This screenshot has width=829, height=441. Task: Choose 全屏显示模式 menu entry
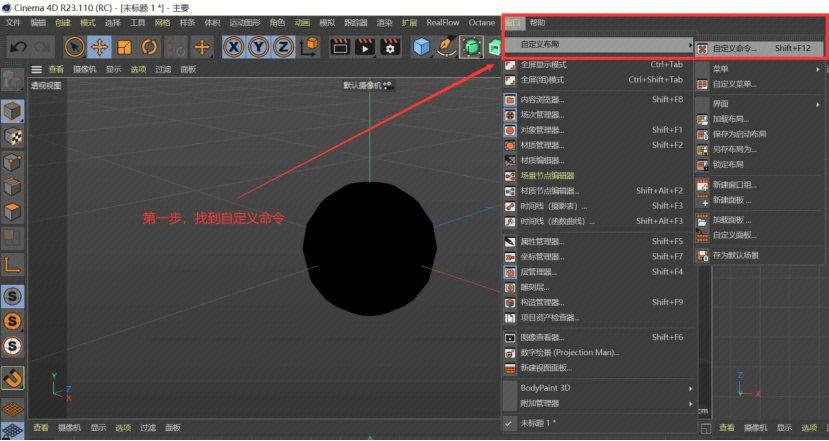coord(598,65)
